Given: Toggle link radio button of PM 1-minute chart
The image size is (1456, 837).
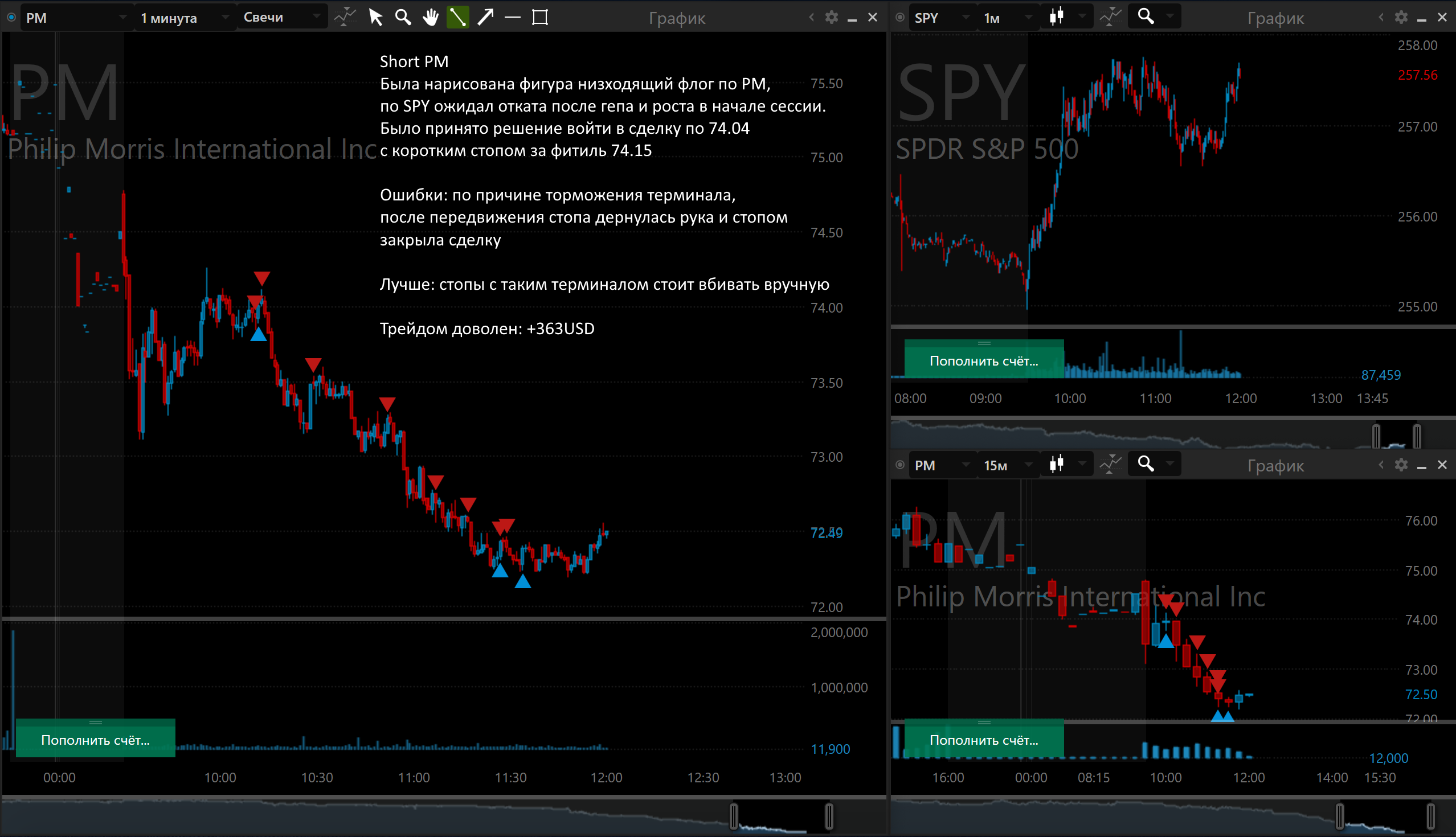Looking at the screenshot, I should pos(11,17).
